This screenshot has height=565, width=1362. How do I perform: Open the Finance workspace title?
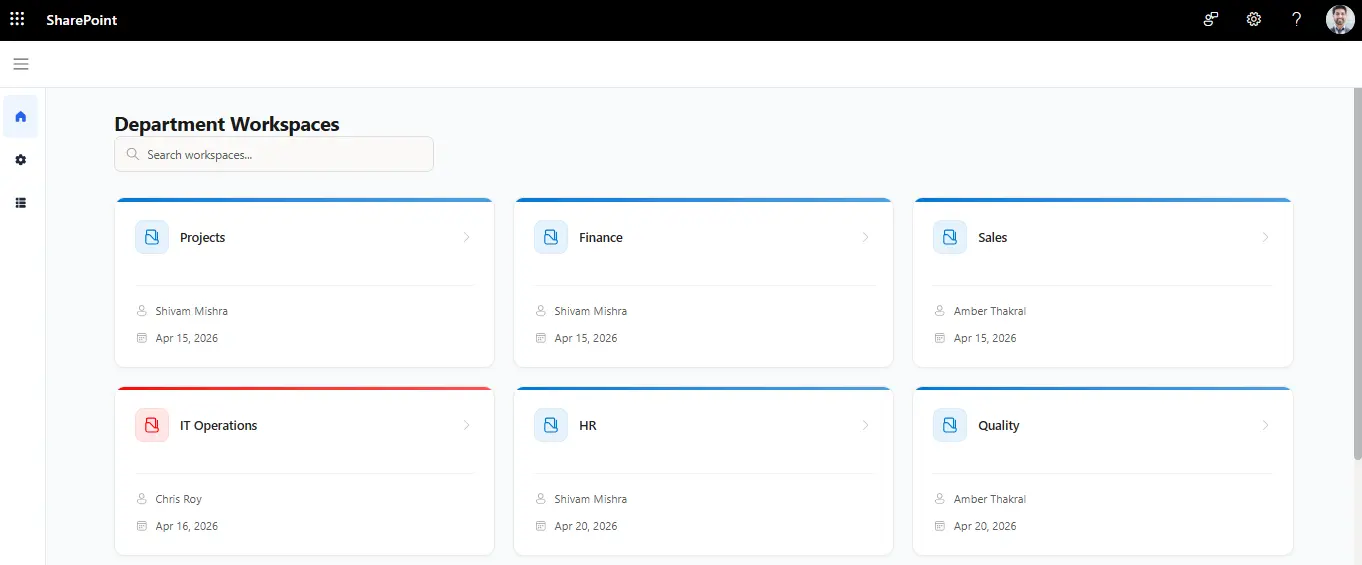click(601, 237)
